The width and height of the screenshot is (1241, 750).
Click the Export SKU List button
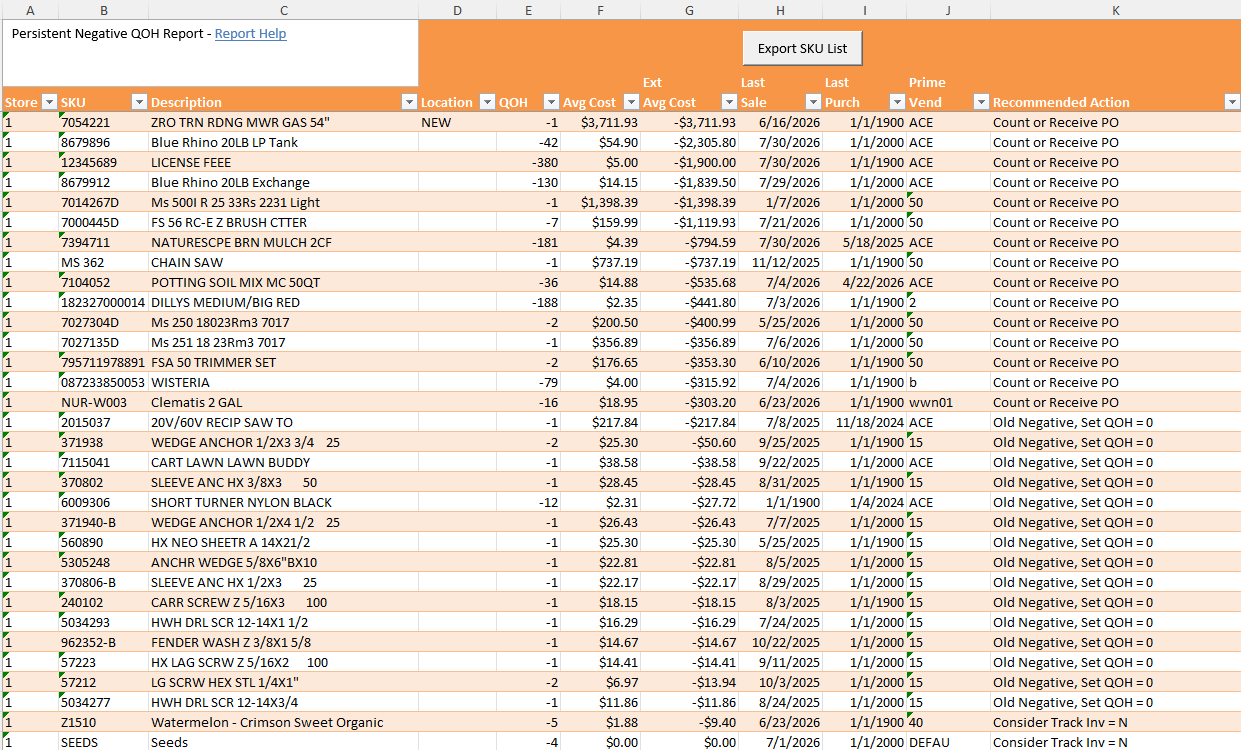pos(802,48)
